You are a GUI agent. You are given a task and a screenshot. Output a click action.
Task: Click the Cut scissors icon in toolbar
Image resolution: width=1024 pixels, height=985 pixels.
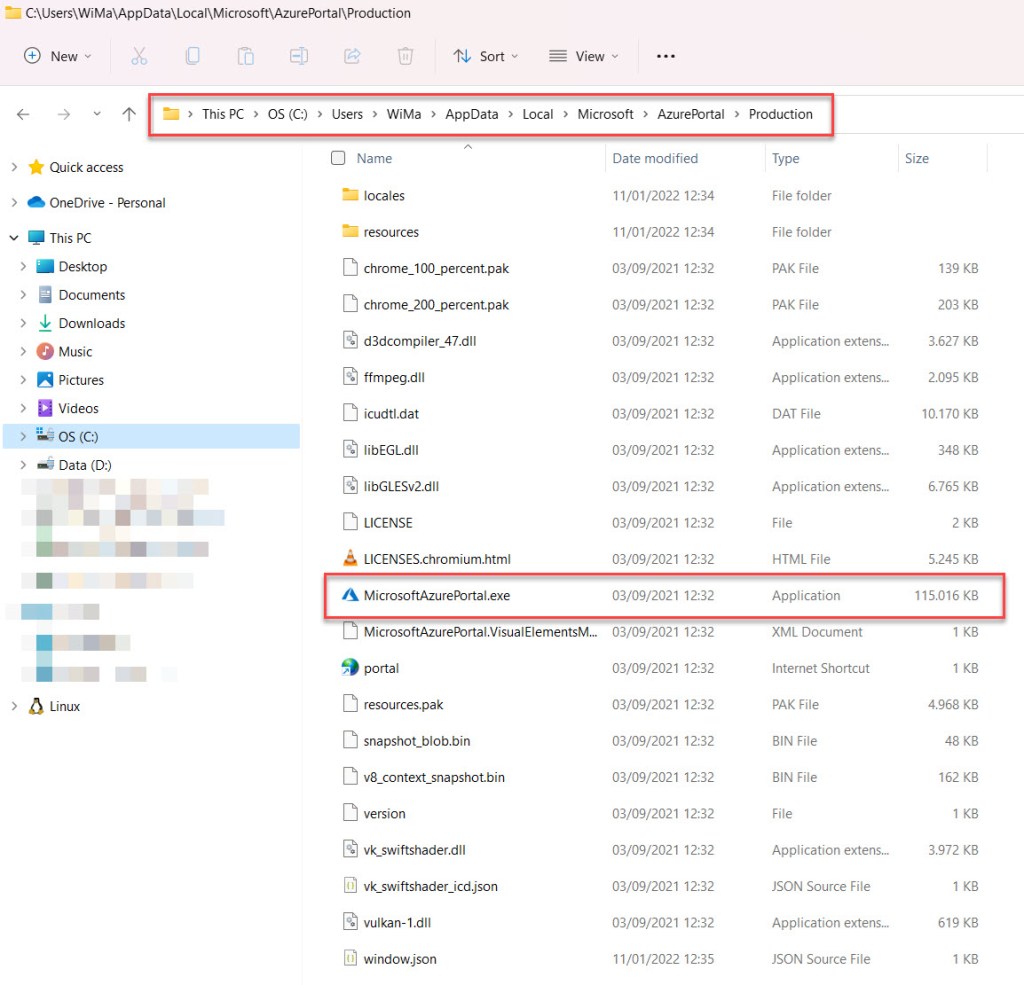point(139,56)
